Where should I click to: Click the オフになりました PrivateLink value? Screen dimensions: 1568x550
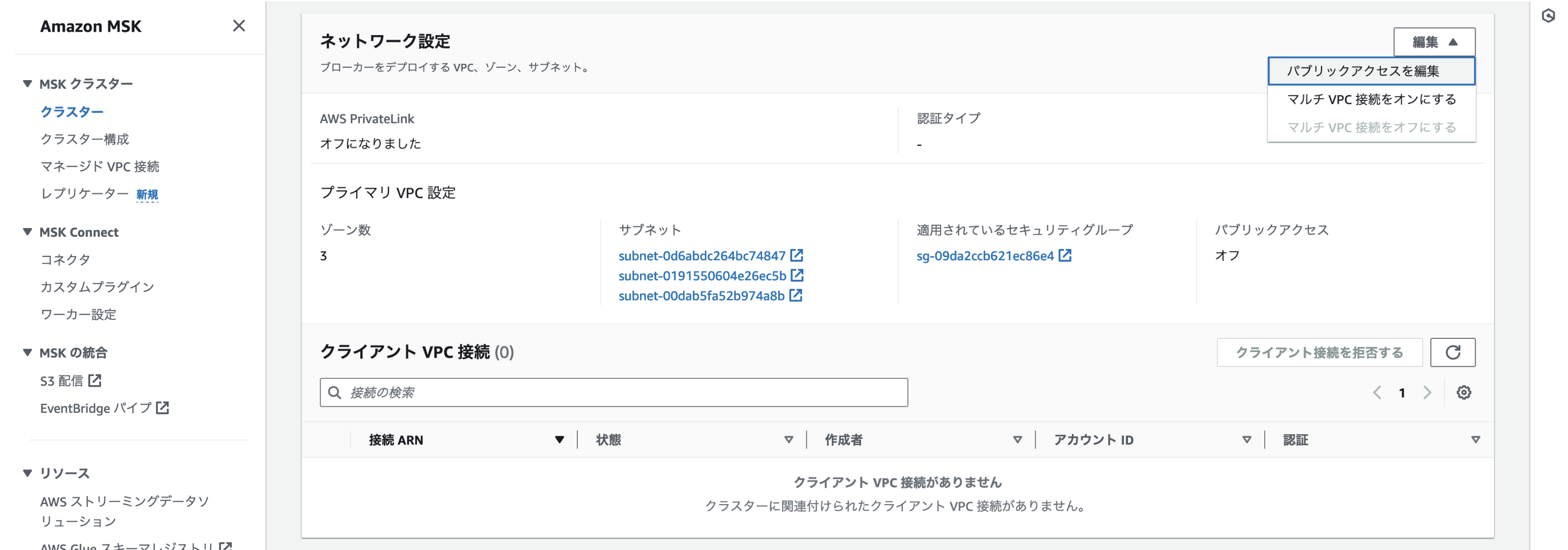click(370, 143)
